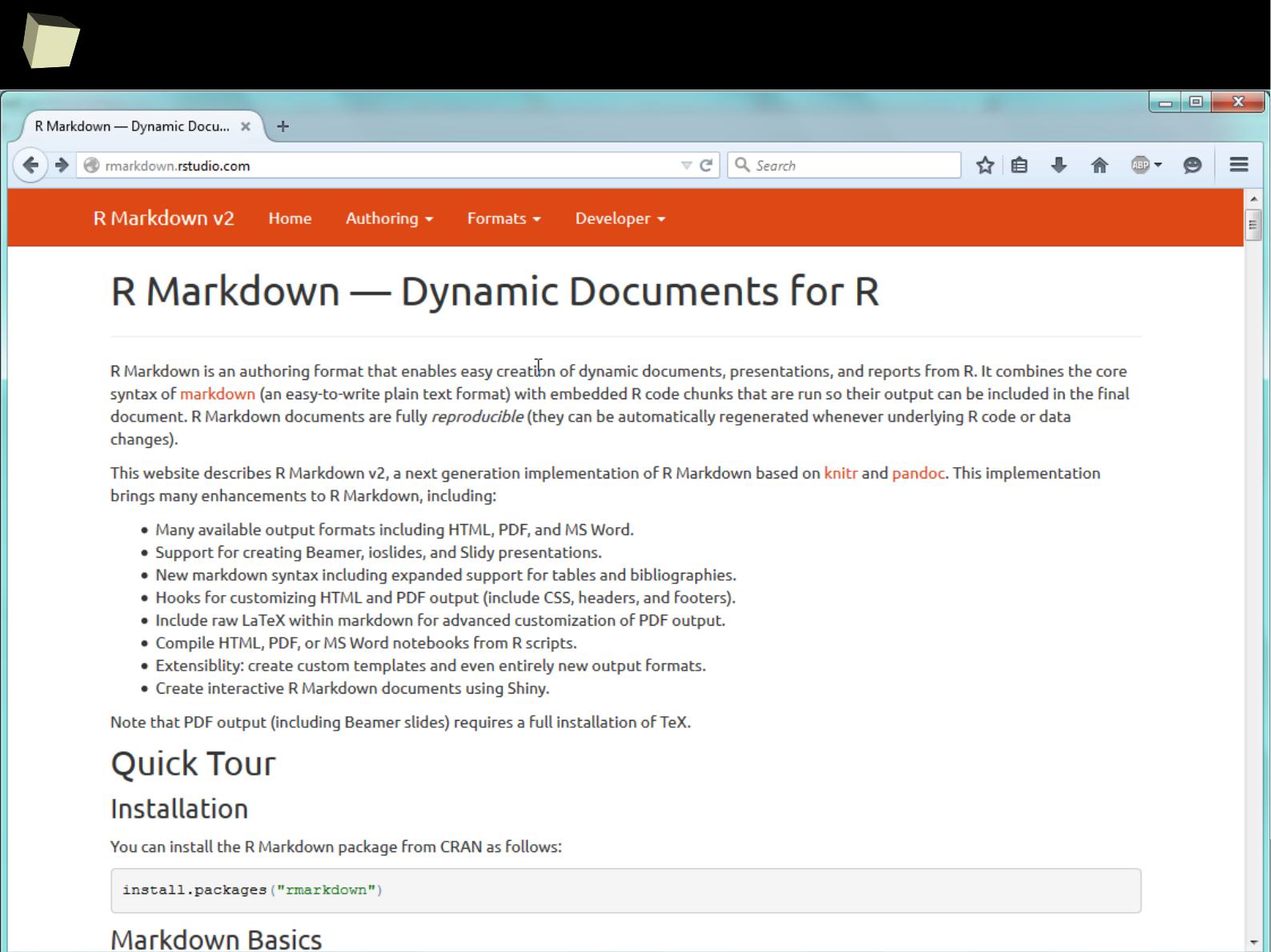
Task: Open the hamburger browser menu
Action: pos(1239,165)
